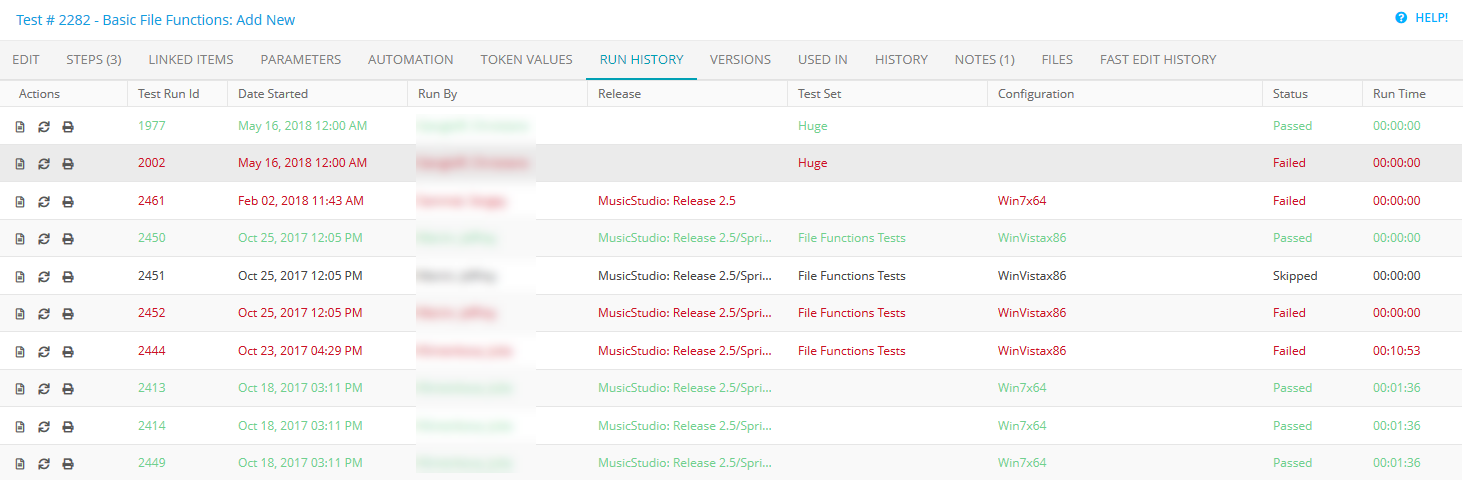Click the re-run icon for test run 1977
The height and width of the screenshot is (480, 1463).
44,127
